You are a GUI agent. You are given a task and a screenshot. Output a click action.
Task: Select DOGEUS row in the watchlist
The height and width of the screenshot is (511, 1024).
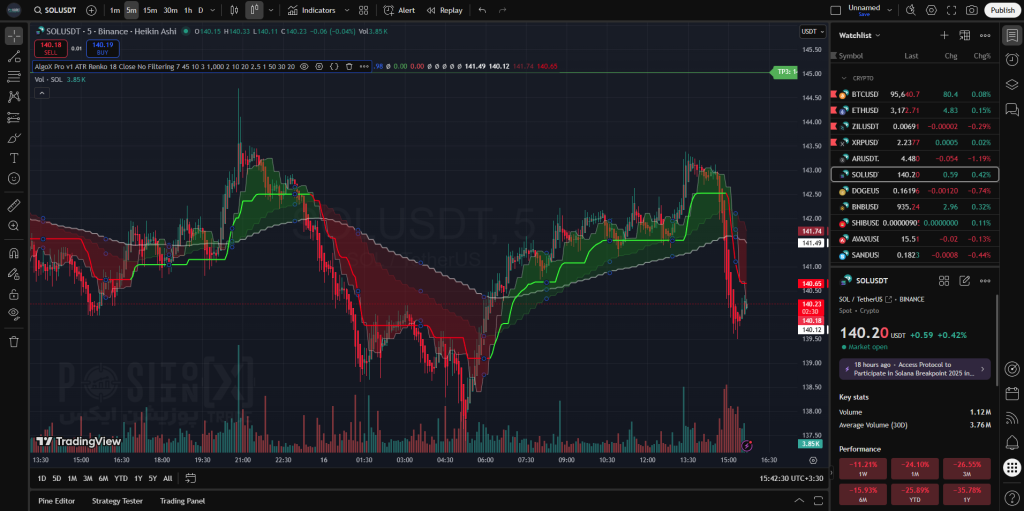914,191
